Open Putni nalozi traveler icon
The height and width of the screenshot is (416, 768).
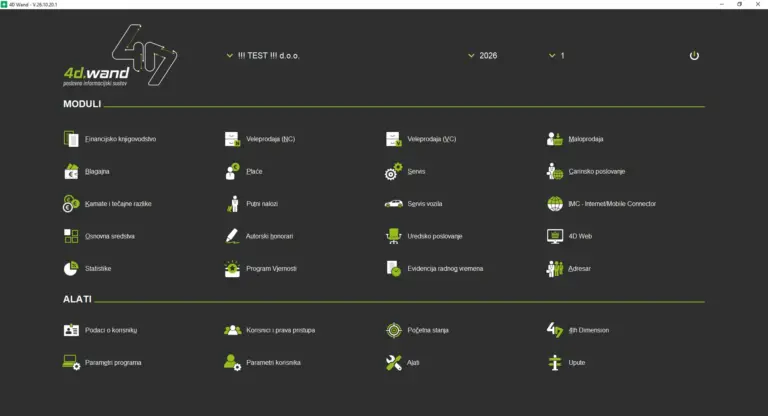tap(232, 204)
